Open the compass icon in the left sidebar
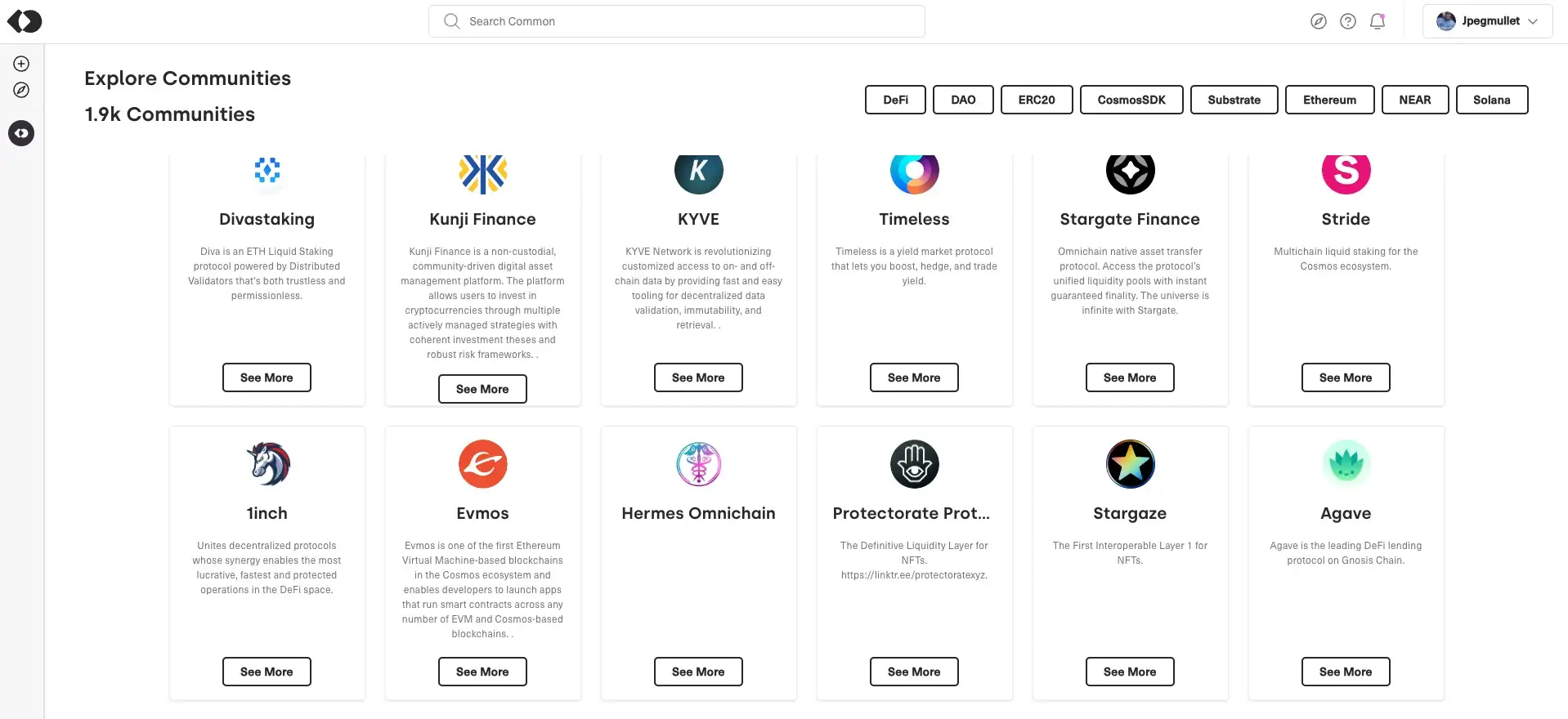 (21, 90)
